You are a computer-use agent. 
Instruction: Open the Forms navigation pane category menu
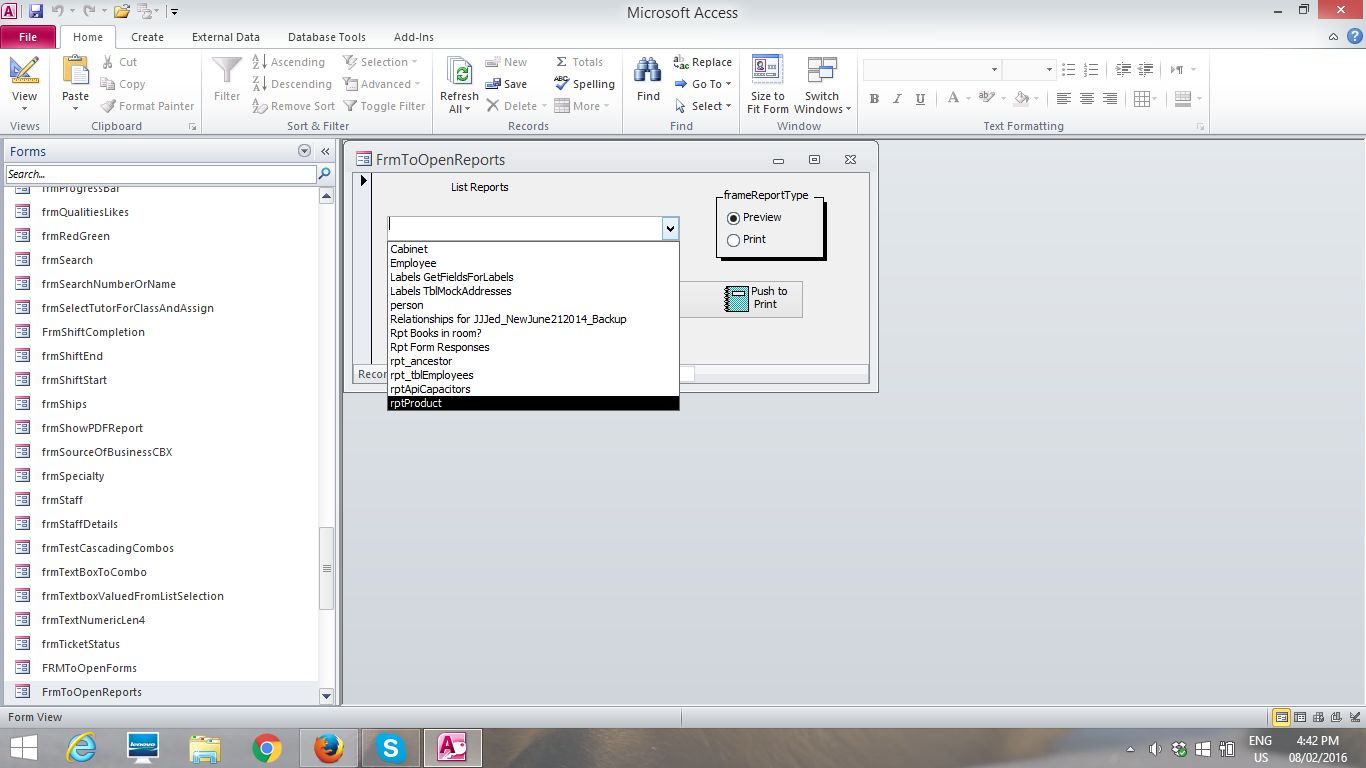tap(304, 151)
